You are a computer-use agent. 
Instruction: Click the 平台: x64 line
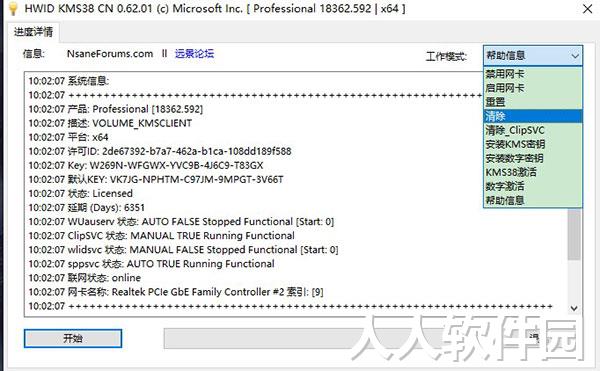coord(68,137)
